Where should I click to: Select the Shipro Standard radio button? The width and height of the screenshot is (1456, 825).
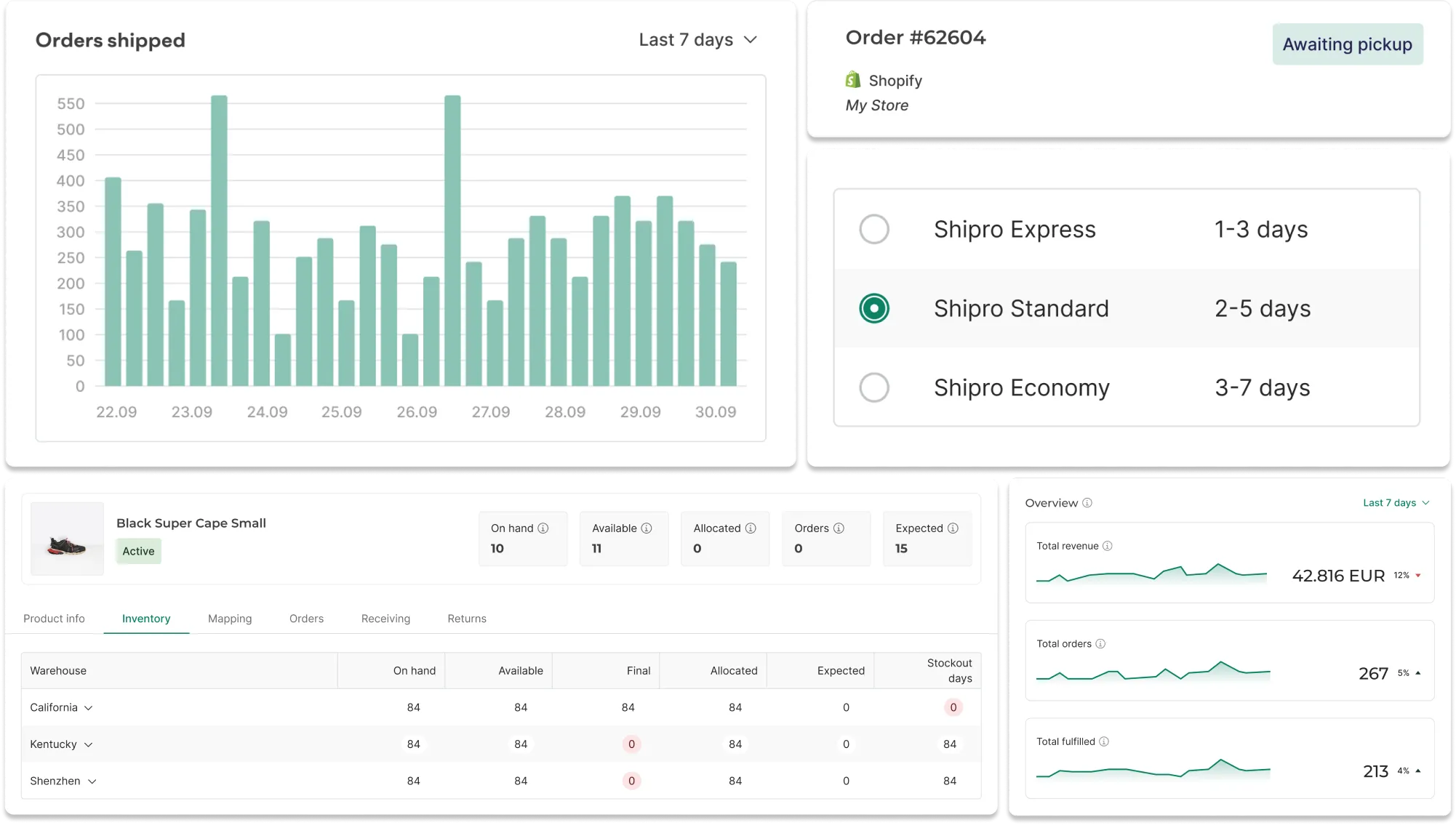pyautogui.click(x=874, y=308)
